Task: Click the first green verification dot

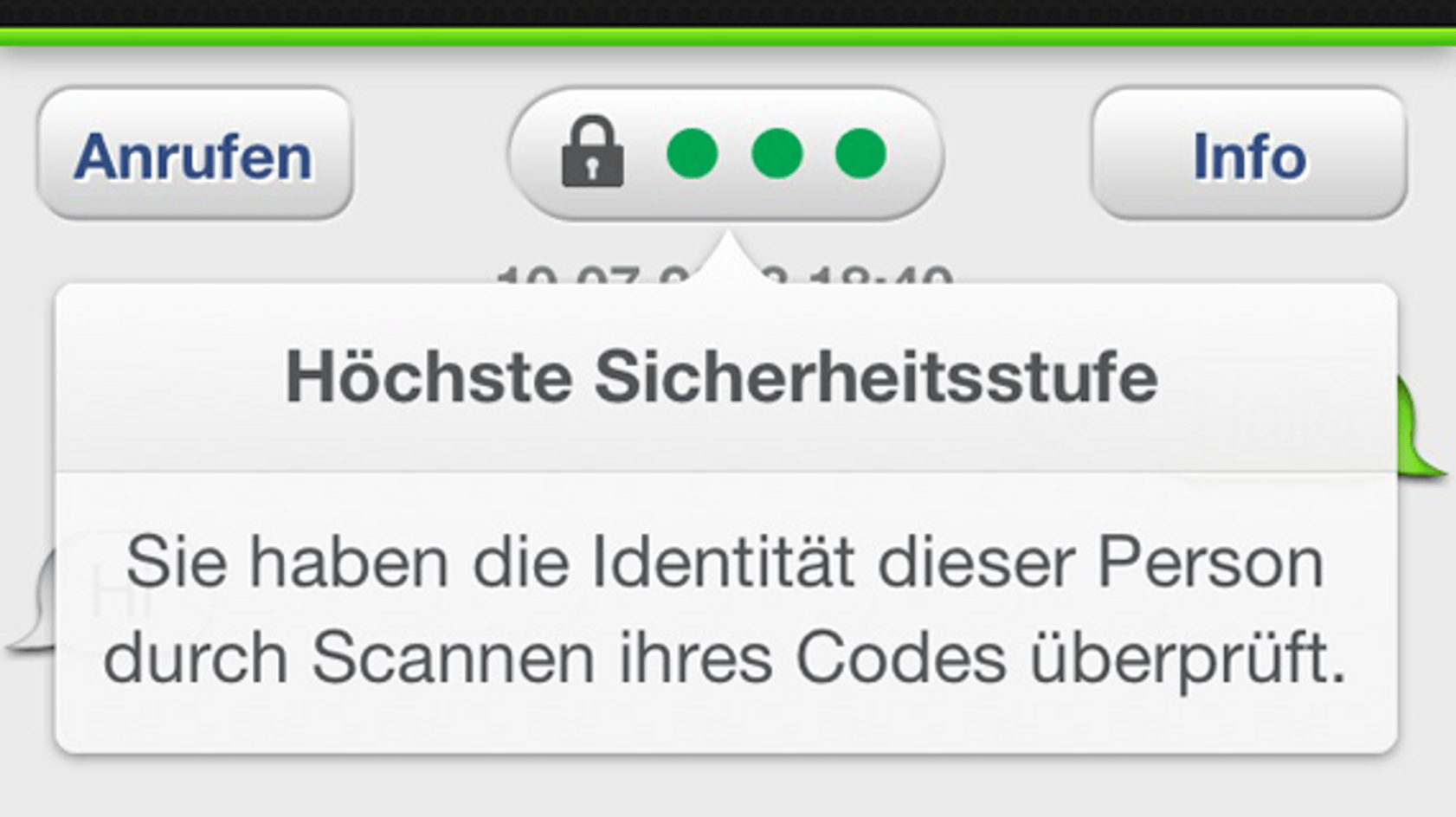Action: tap(693, 154)
